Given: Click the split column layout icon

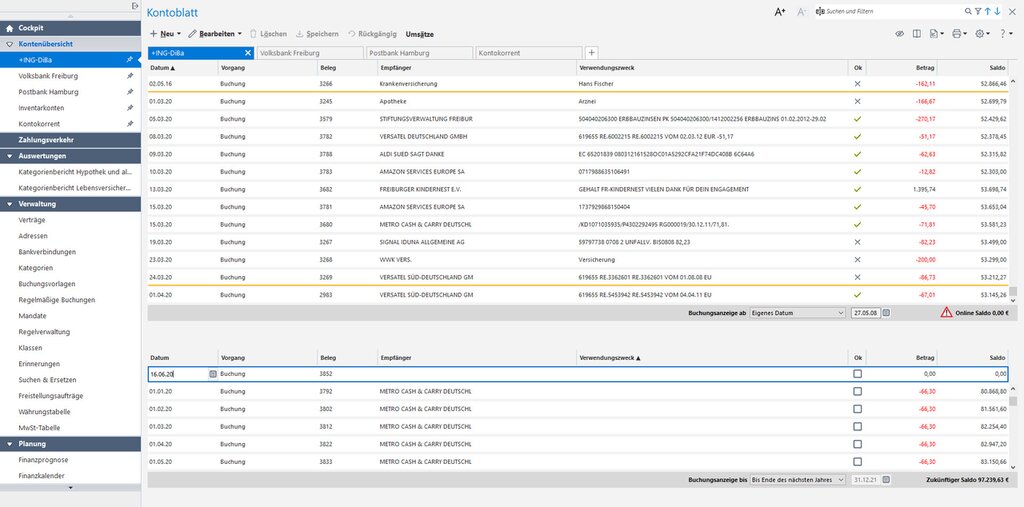Looking at the screenshot, I should [x=917, y=34].
